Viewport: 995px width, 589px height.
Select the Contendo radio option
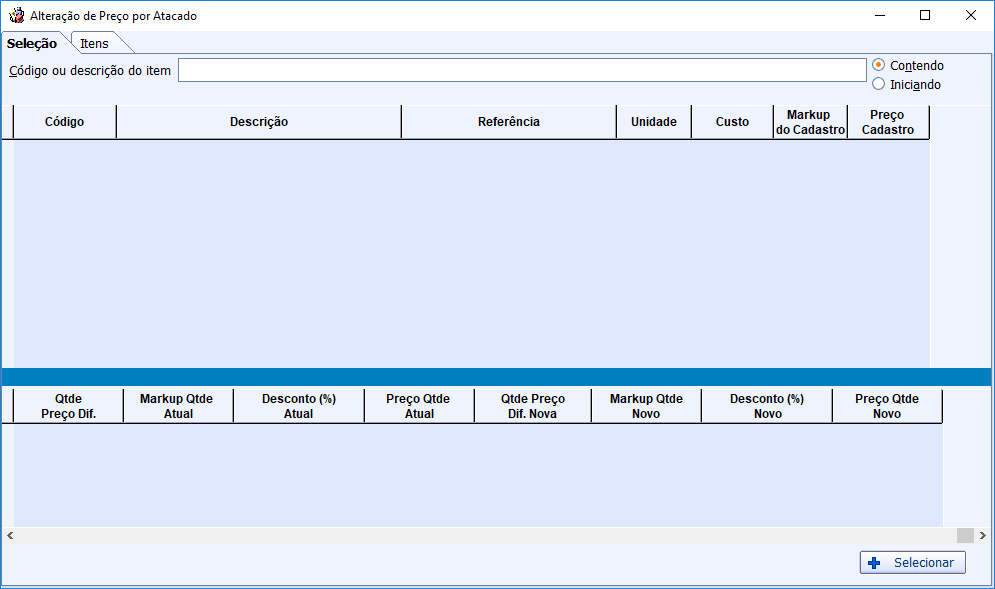pos(879,66)
